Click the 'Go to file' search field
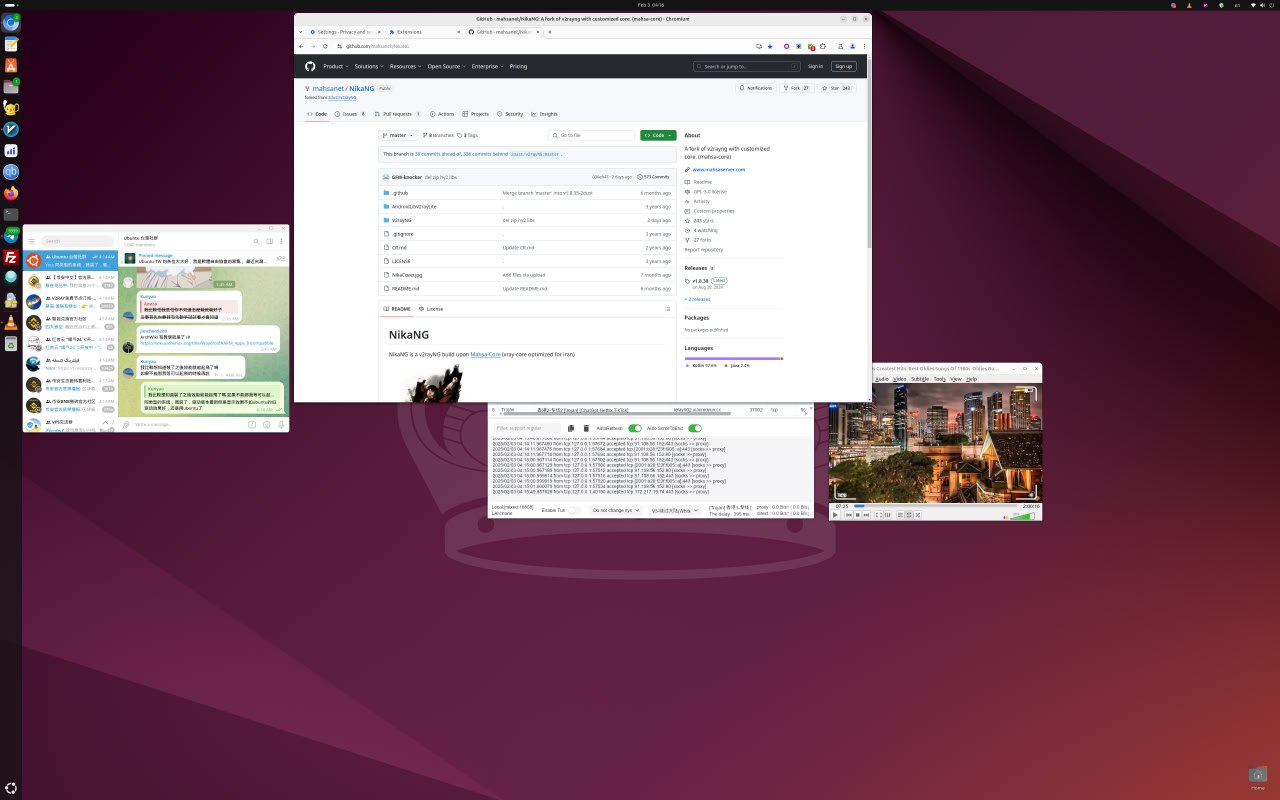The width and height of the screenshot is (1280, 800). pyautogui.click(x=593, y=135)
